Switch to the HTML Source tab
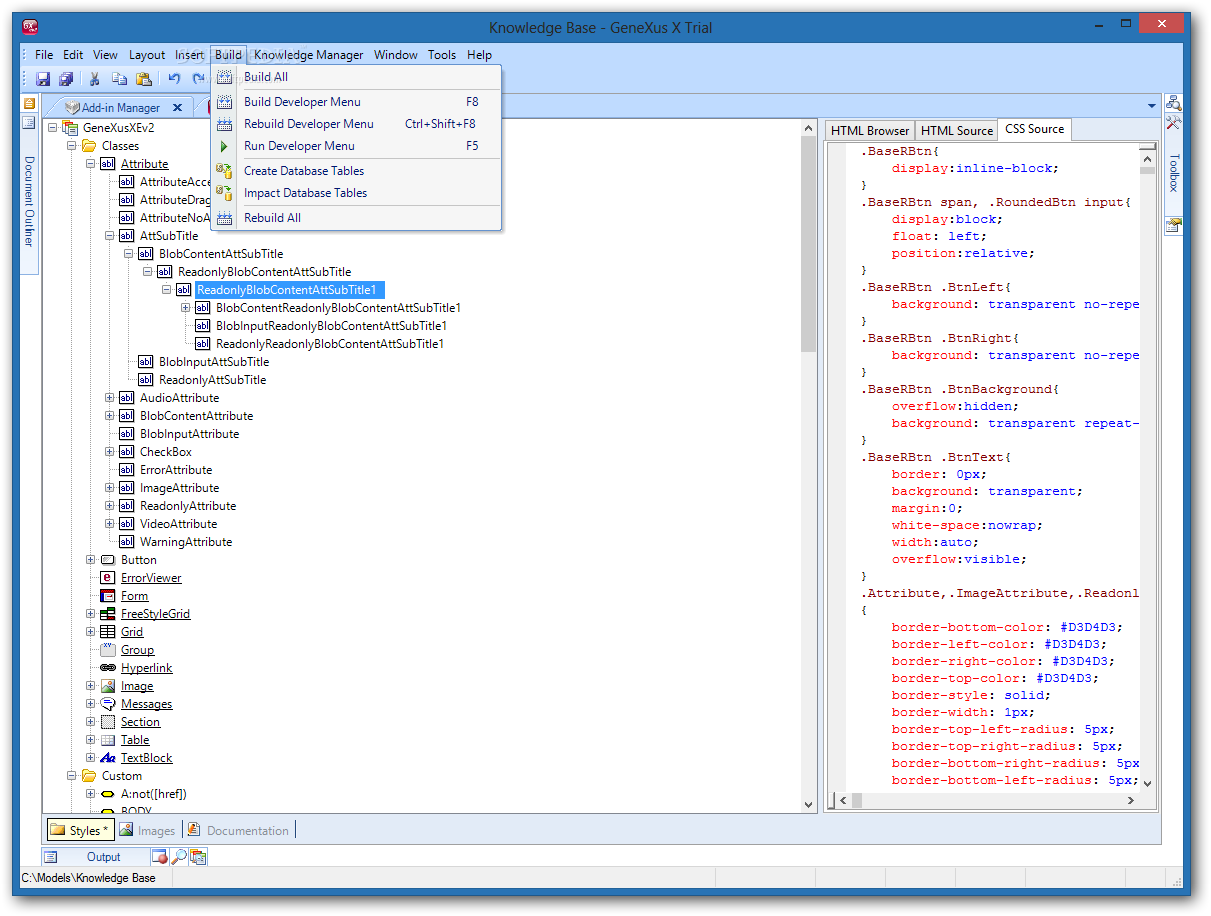This screenshot has width=1211, height=916. click(957, 130)
